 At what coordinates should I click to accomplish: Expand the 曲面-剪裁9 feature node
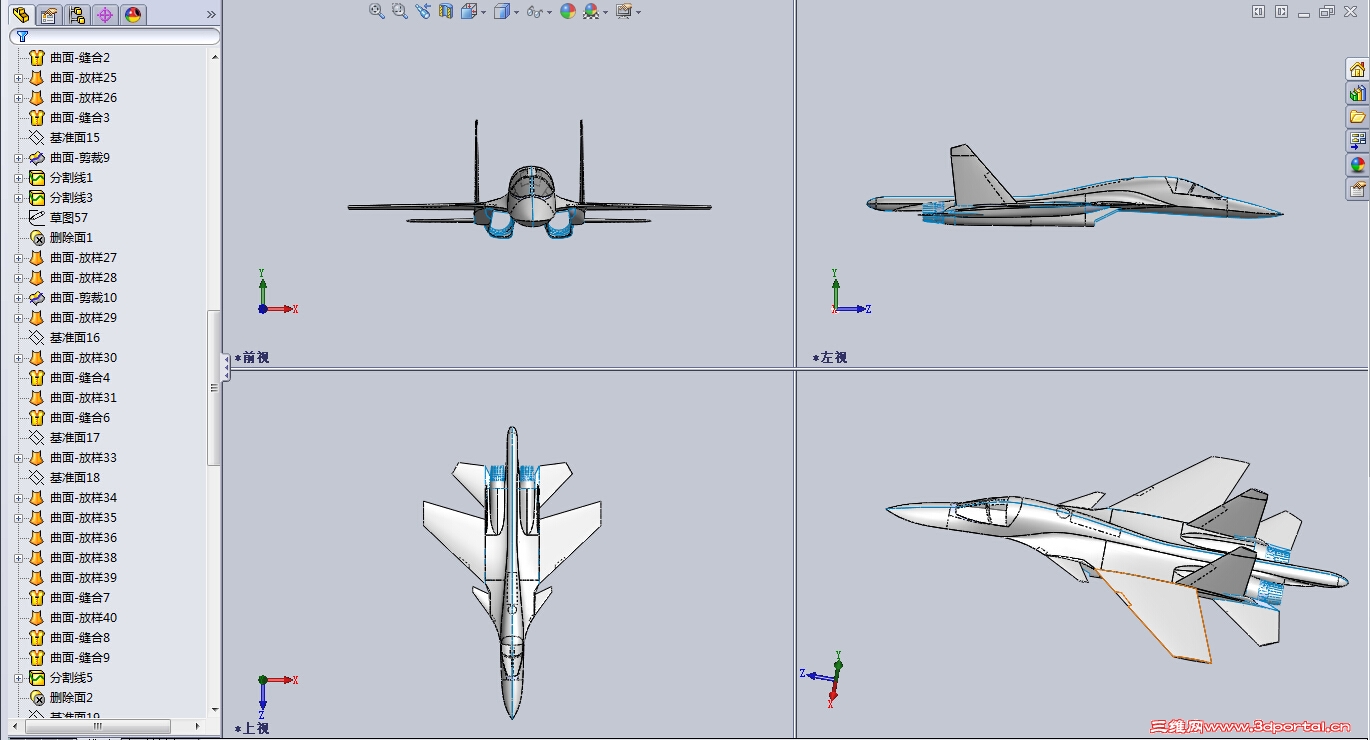(x=18, y=158)
